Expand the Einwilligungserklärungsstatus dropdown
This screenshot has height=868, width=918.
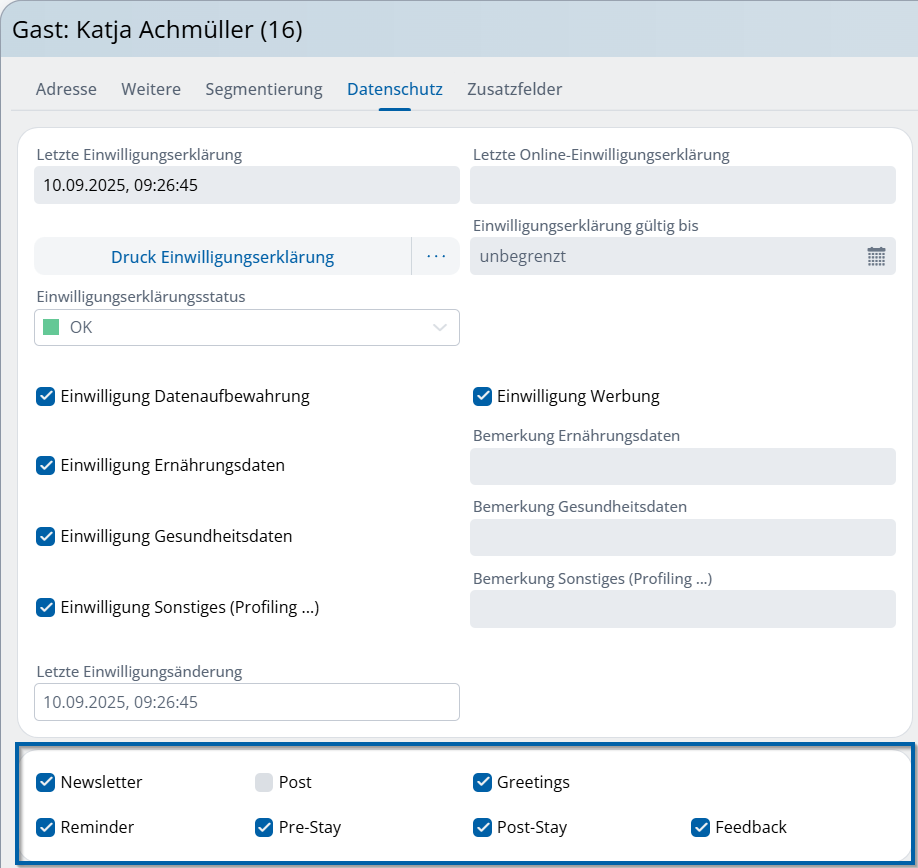pyautogui.click(x=439, y=327)
